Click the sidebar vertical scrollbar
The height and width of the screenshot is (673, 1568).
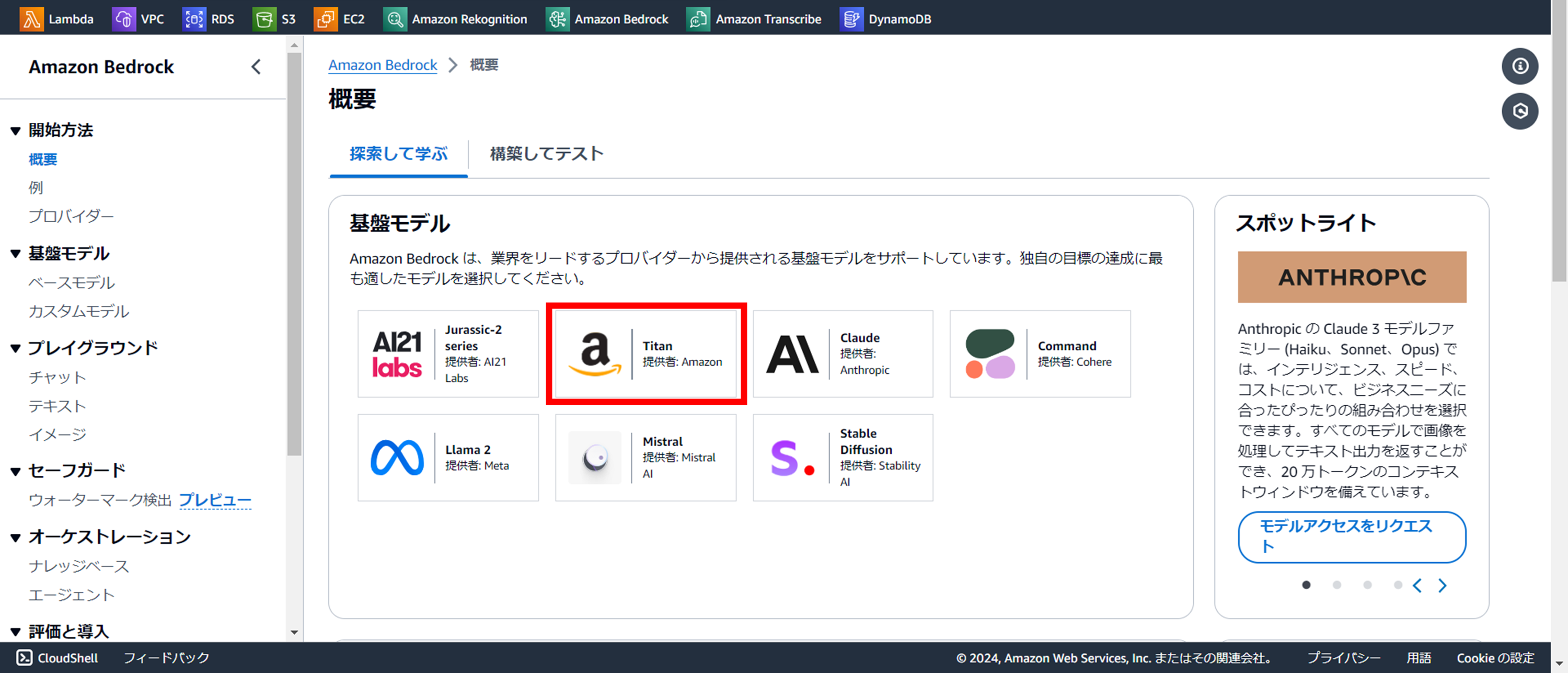click(x=294, y=256)
